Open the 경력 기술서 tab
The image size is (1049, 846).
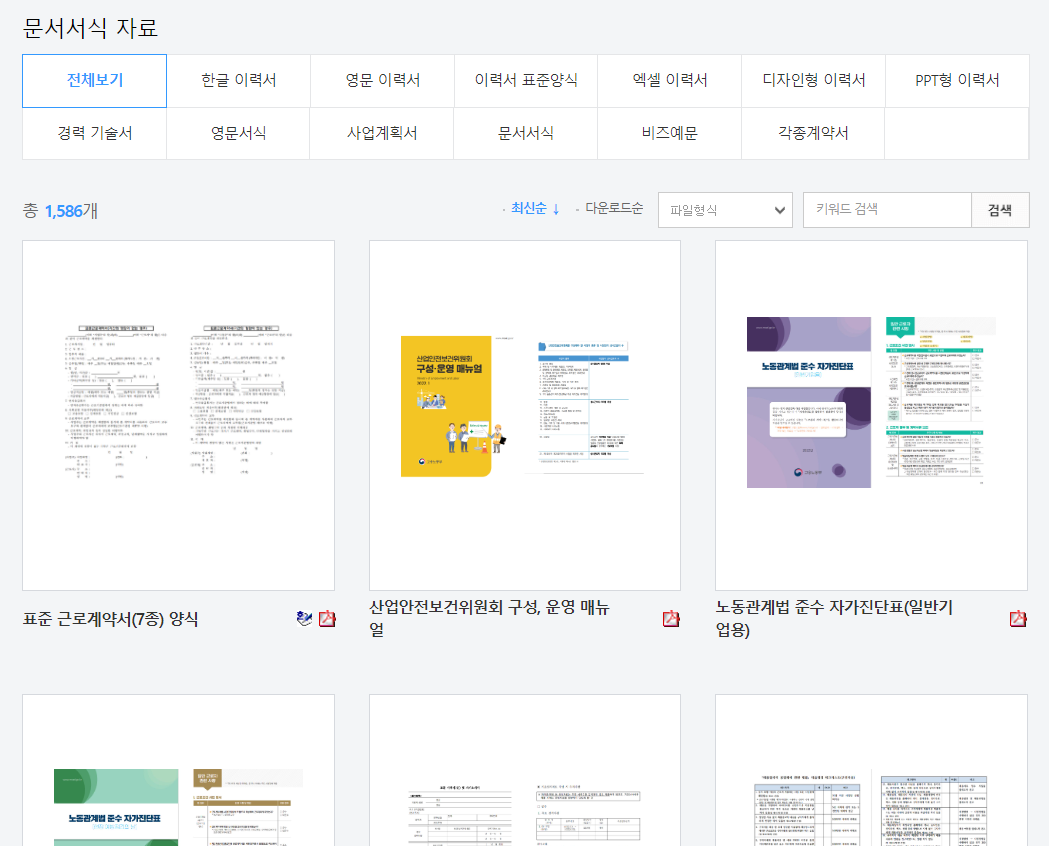(94, 133)
